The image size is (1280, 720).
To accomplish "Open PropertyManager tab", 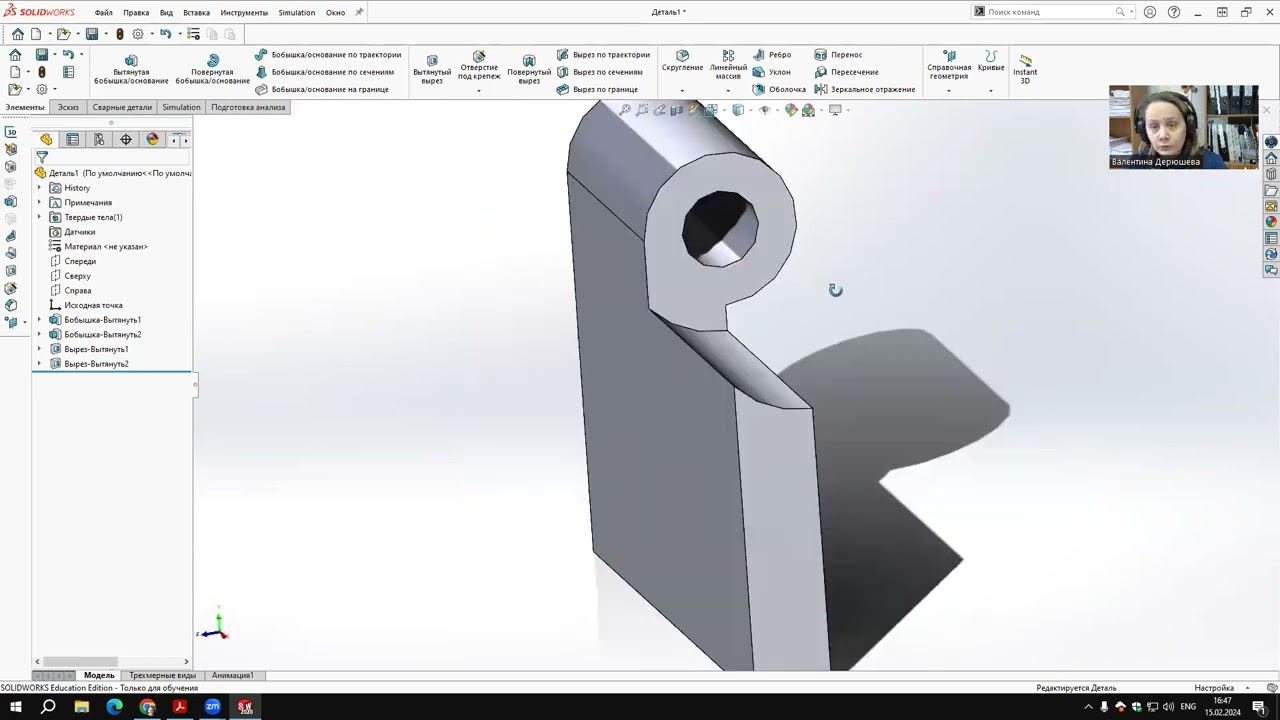I will (x=72, y=139).
